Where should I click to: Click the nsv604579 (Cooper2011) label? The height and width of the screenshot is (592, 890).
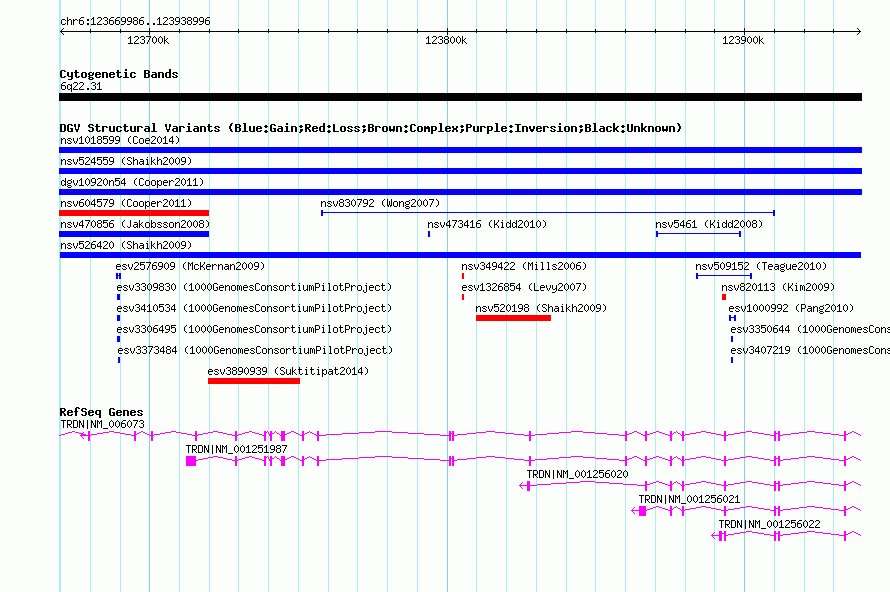pos(126,203)
